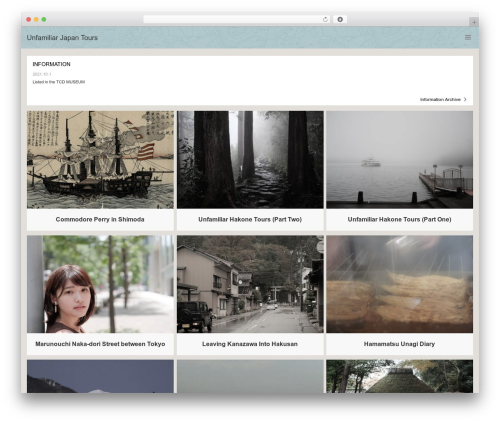Open the misty lake pier thumbnail

coord(399,160)
